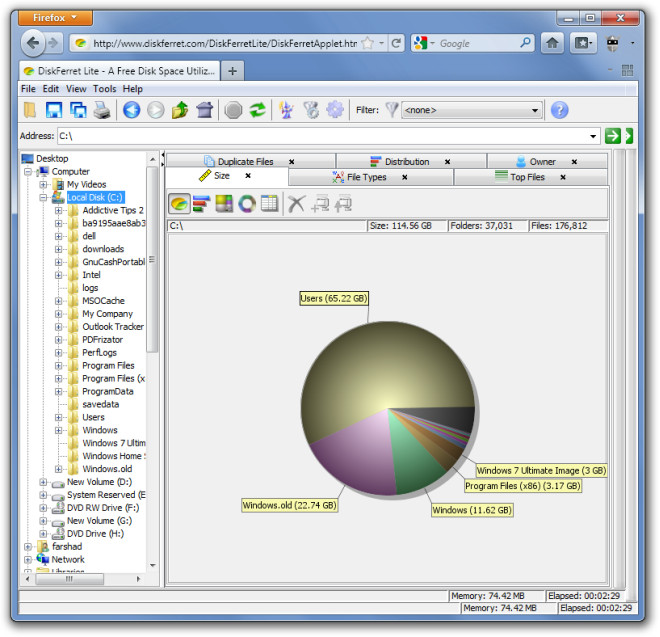Reload the page in Firefox
Viewport: 660px width, 637px height.
396,43
